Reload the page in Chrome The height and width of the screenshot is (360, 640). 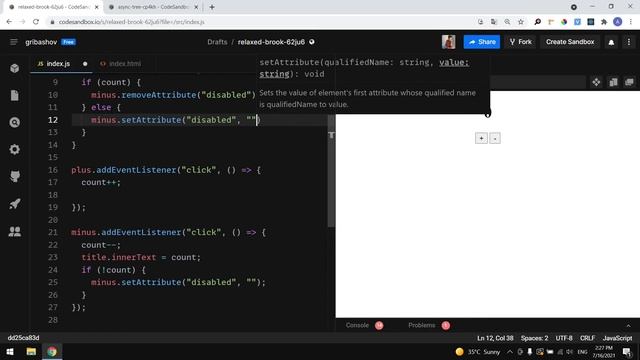(36, 22)
